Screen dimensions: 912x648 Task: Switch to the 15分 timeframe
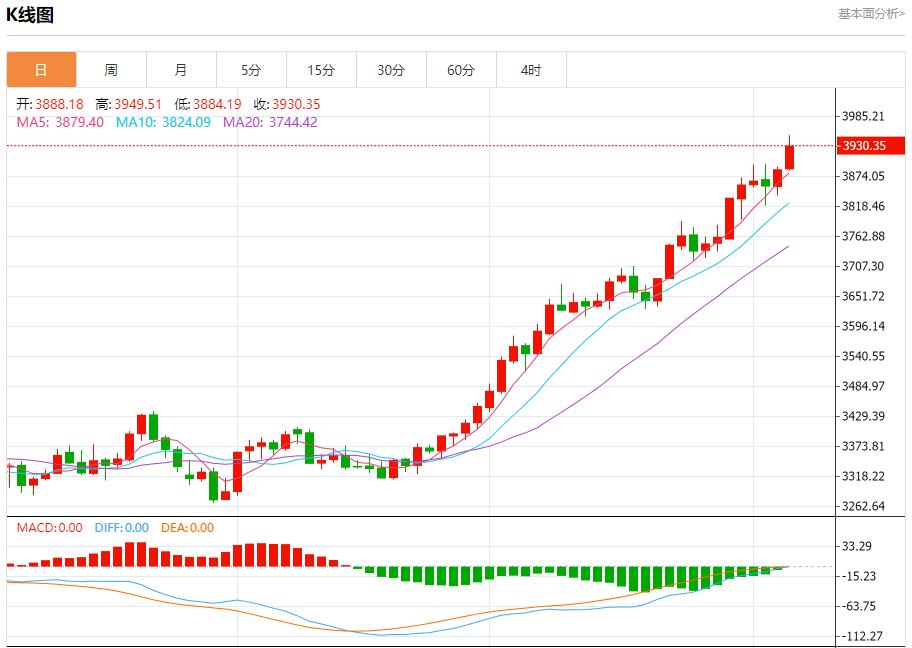click(x=321, y=70)
